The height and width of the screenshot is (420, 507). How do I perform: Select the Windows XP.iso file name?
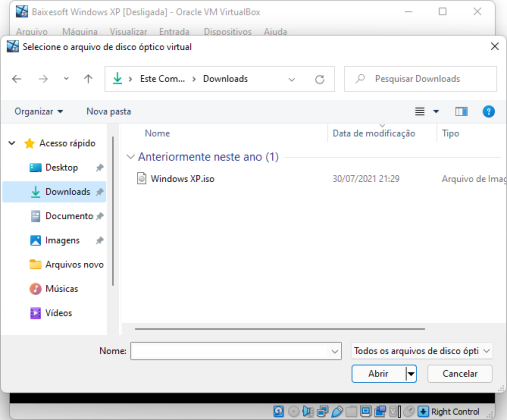[x=182, y=179]
